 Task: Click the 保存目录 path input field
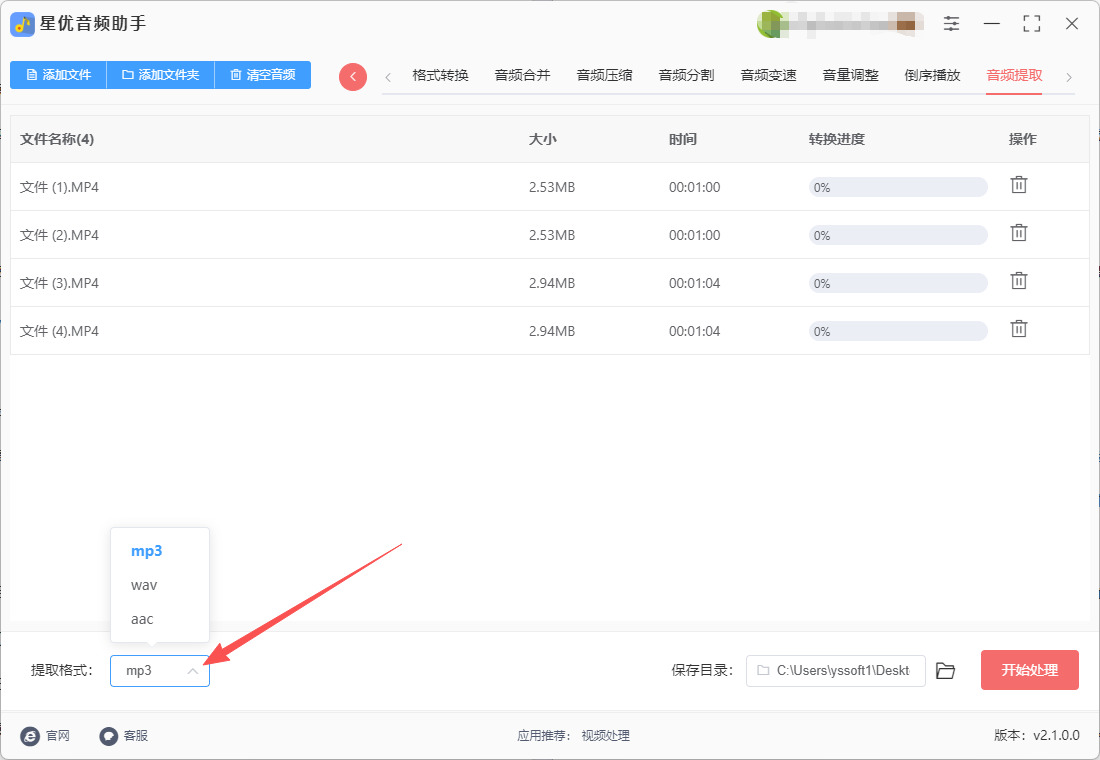click(836, 671)
